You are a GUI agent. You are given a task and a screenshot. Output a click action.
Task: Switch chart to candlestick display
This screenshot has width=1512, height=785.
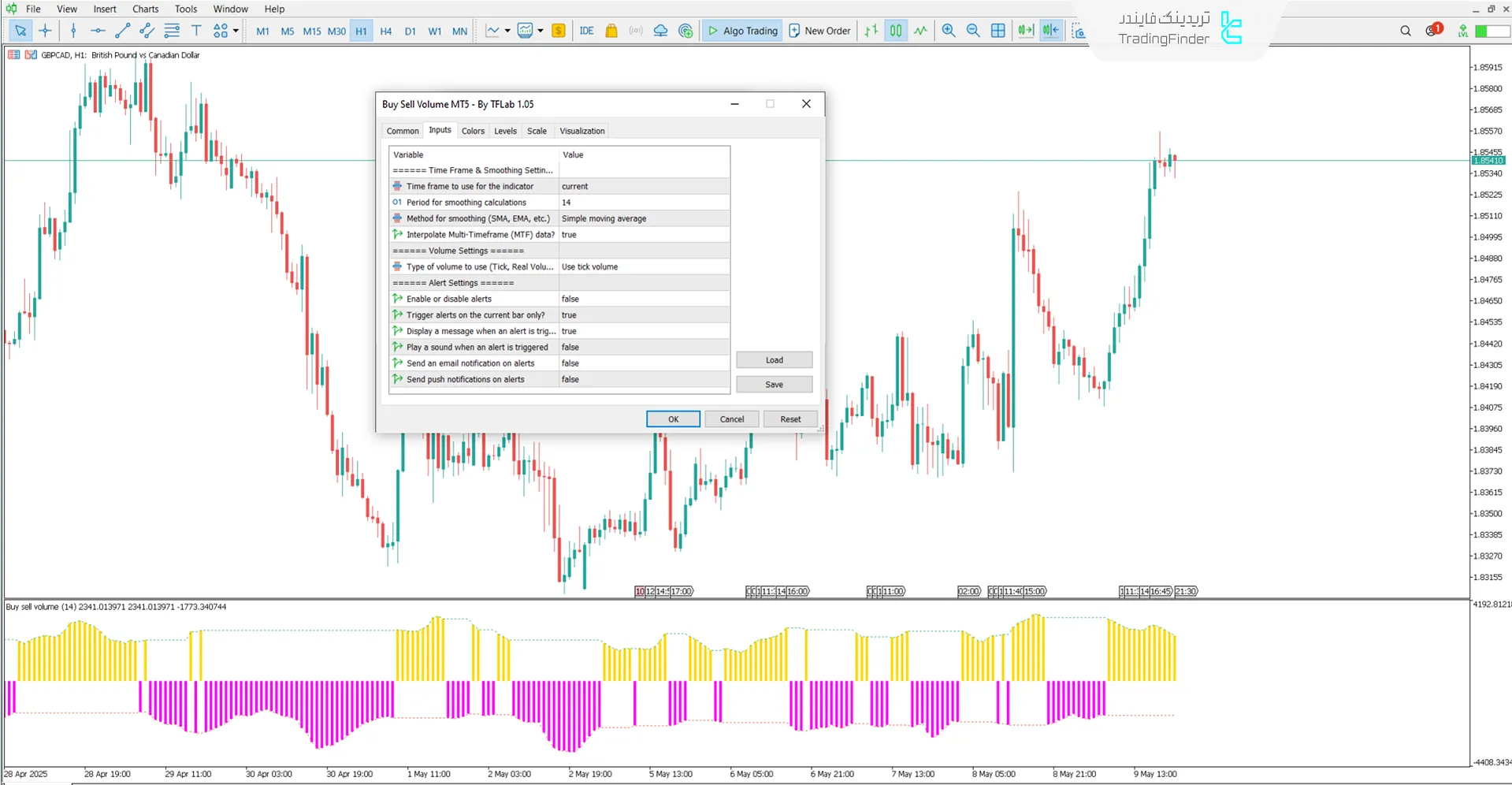point(896,31)
